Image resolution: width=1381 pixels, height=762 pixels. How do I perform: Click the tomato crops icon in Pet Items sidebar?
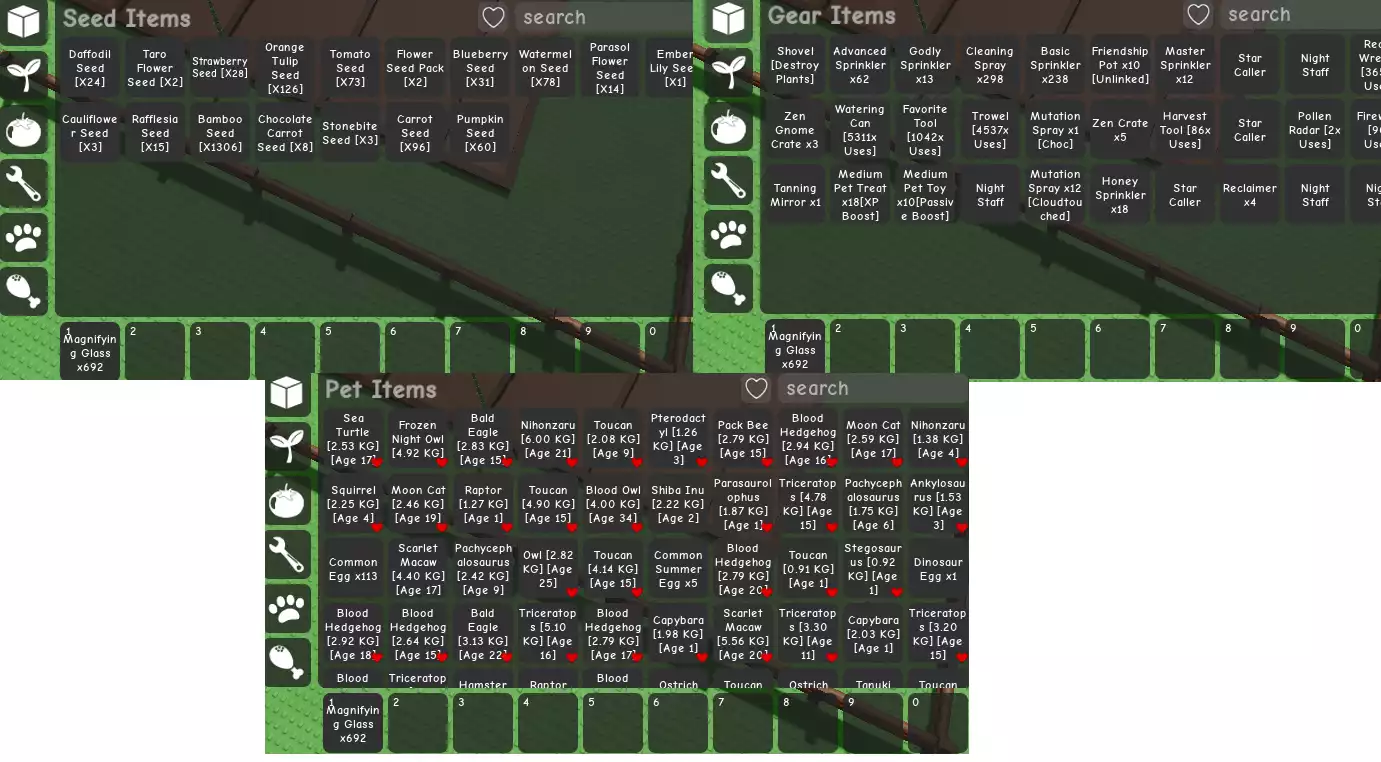click(288, 500)
